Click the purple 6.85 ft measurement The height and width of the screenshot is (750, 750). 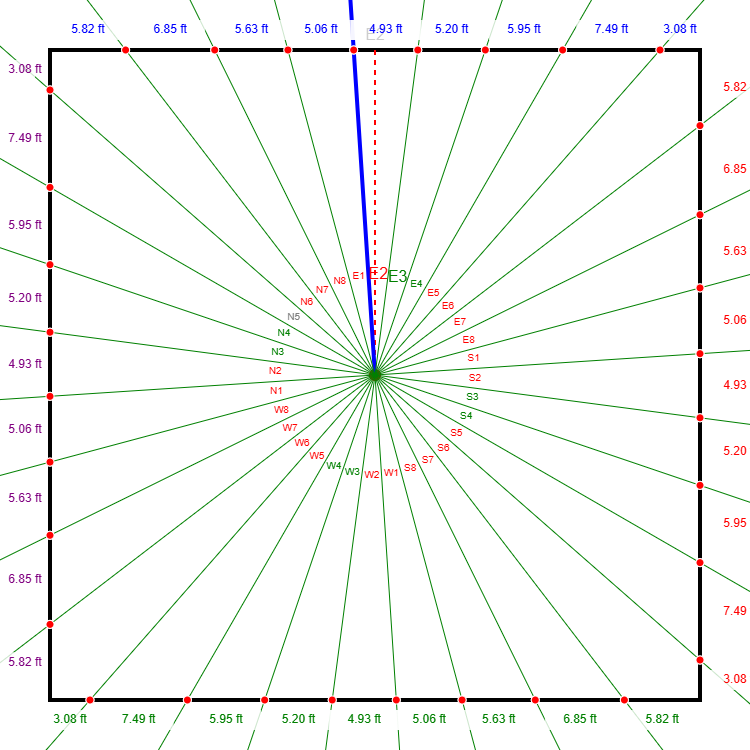25,579
